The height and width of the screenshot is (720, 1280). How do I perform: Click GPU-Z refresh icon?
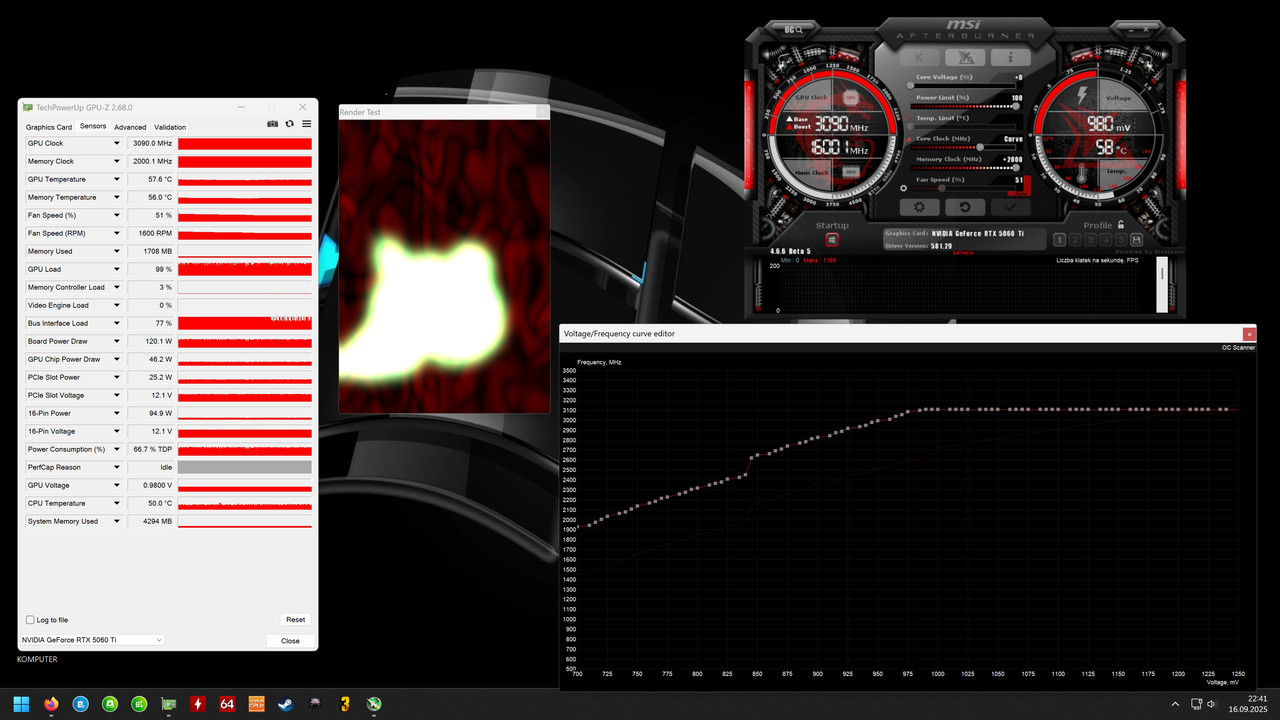pos(290,124)
